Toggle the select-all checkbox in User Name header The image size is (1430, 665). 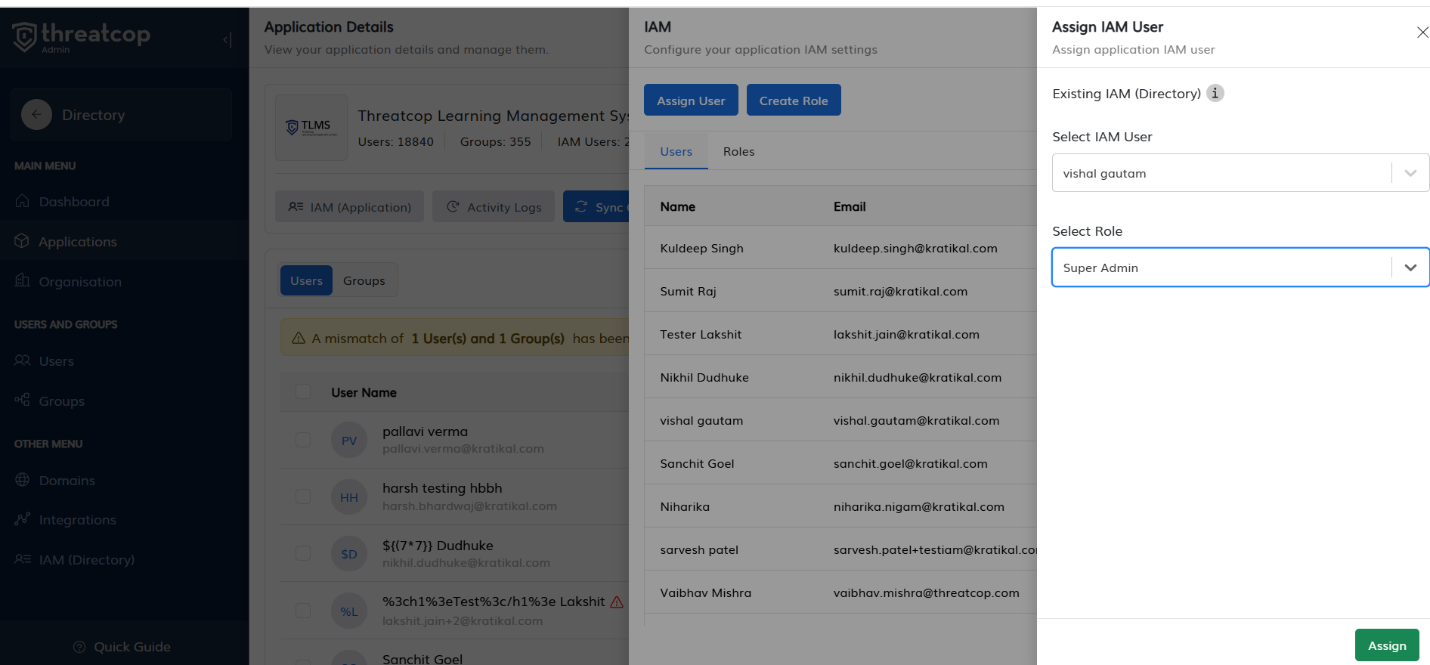[303, 392]
